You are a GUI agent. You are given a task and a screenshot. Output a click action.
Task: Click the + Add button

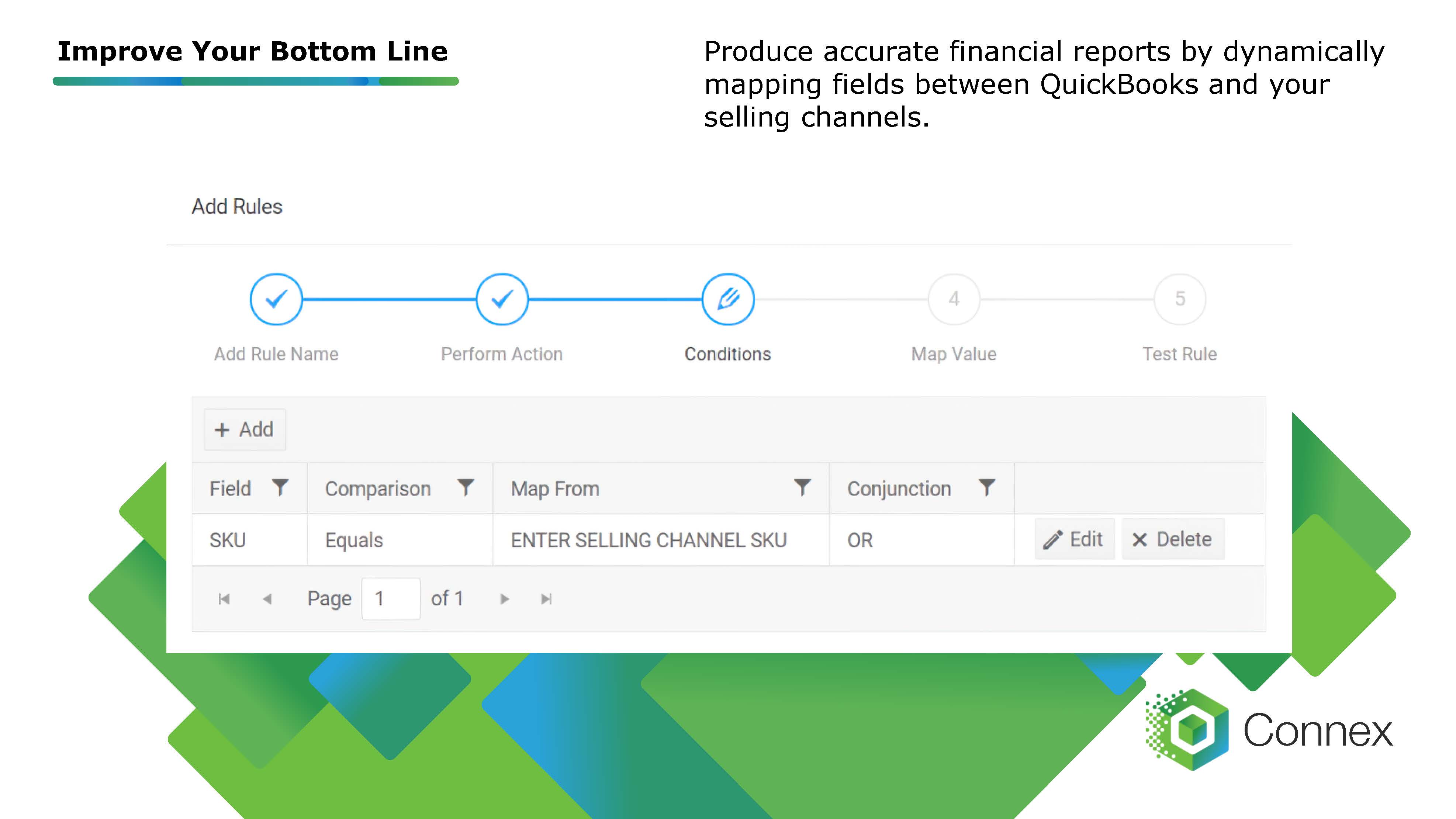(x=244, y=429)
